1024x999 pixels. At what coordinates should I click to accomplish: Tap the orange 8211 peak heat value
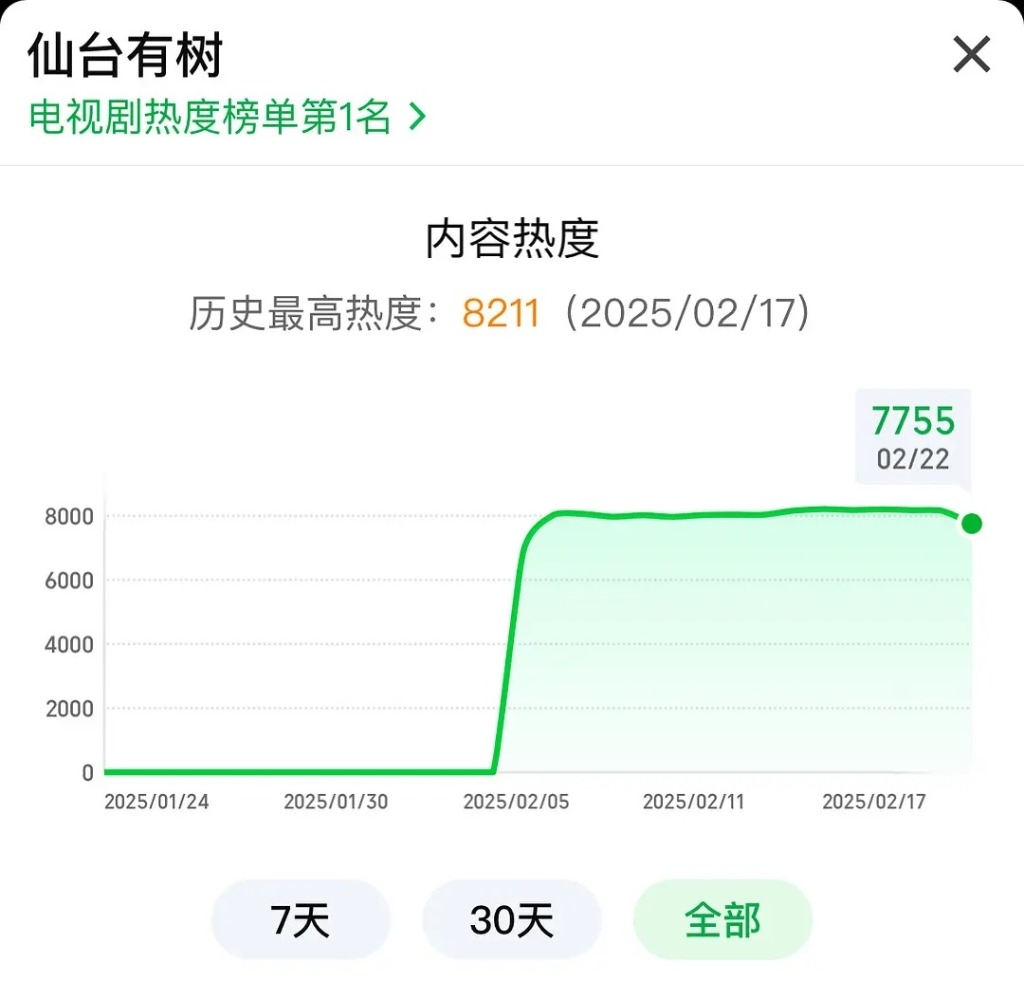coord(501,314)
